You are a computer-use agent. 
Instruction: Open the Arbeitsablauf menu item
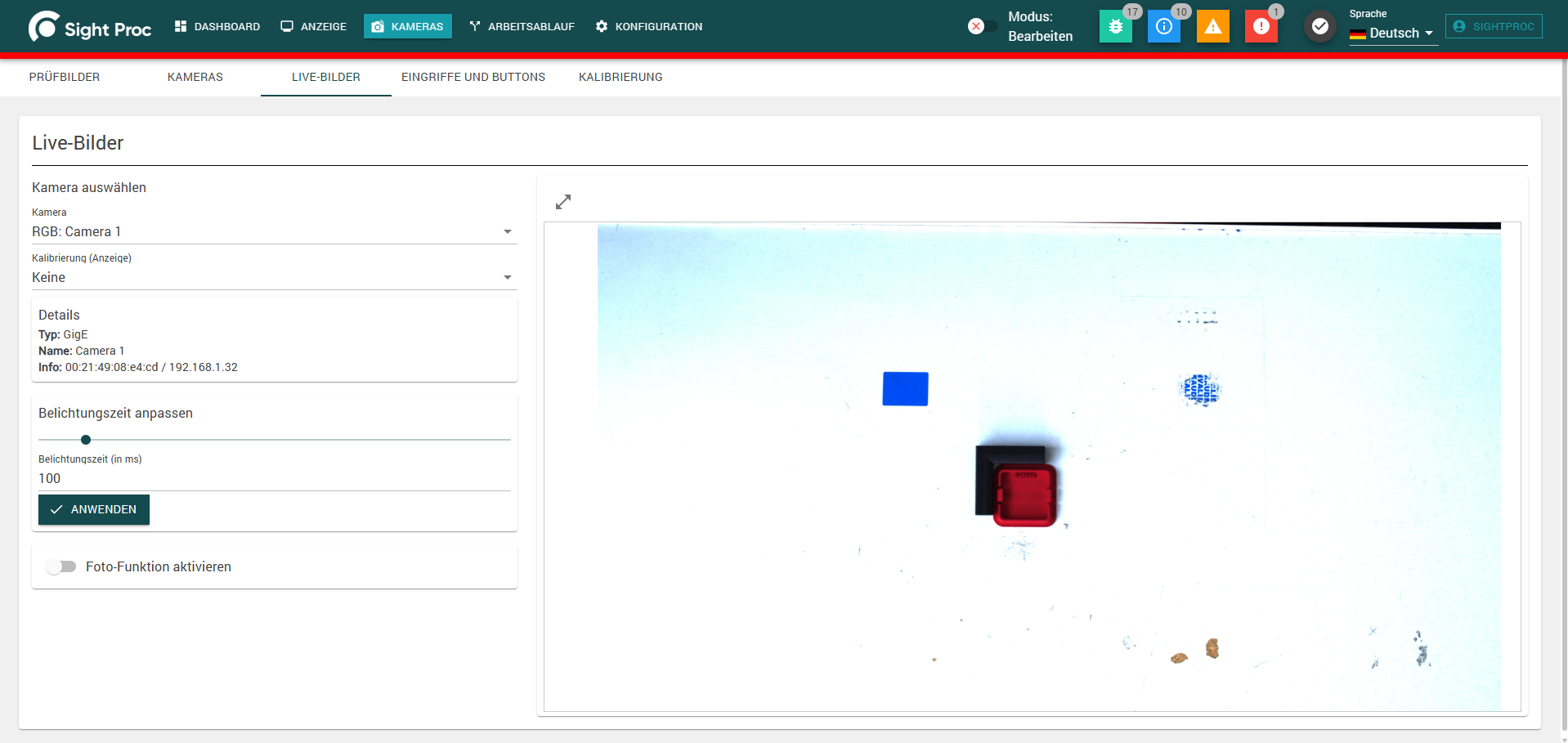coord(522,26)
